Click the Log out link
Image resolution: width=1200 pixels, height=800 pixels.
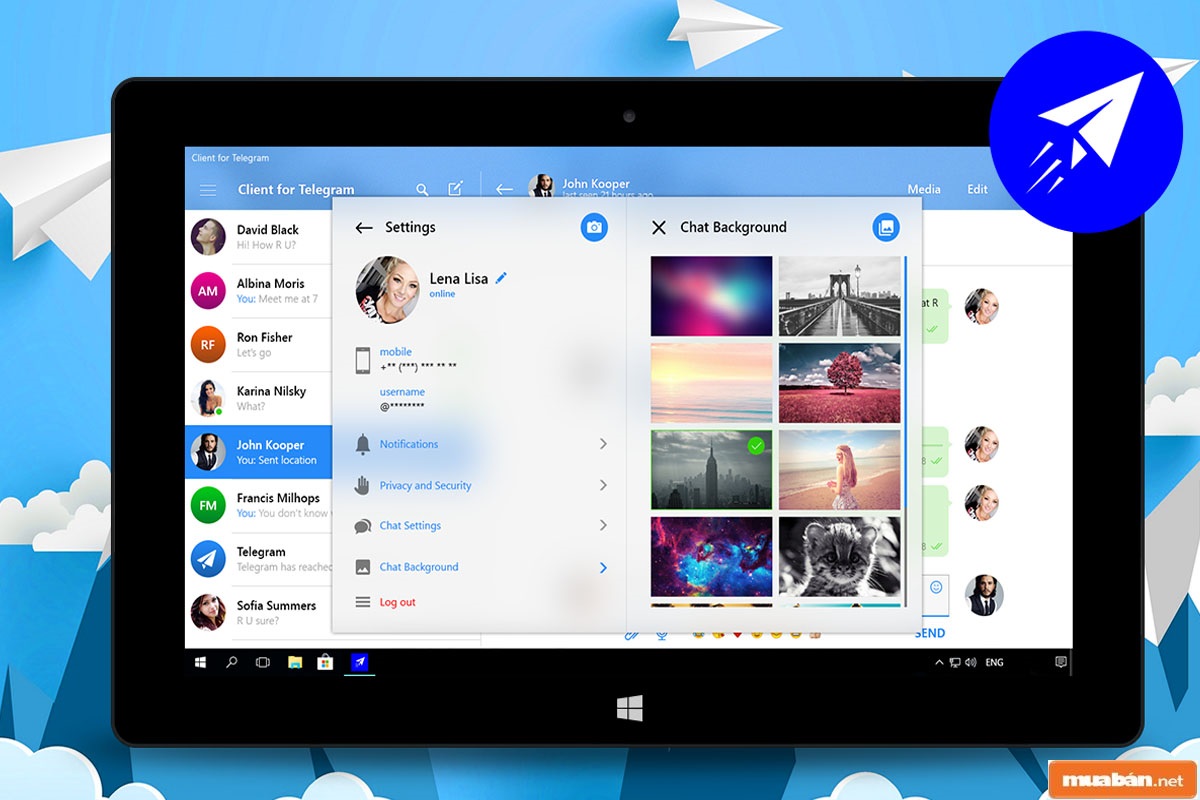(397, 602)
